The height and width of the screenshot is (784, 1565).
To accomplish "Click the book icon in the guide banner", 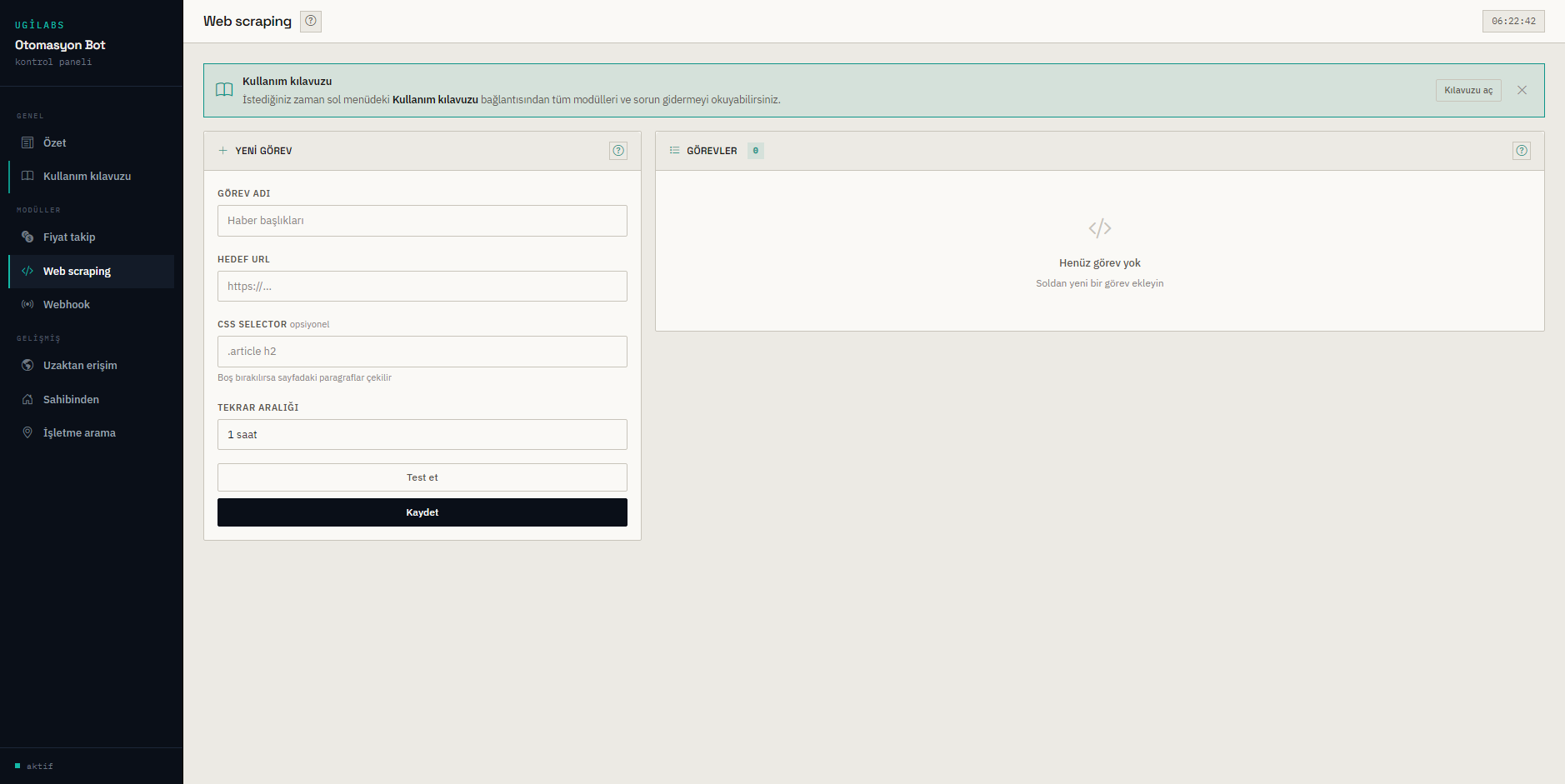I will tap(224, 90).
